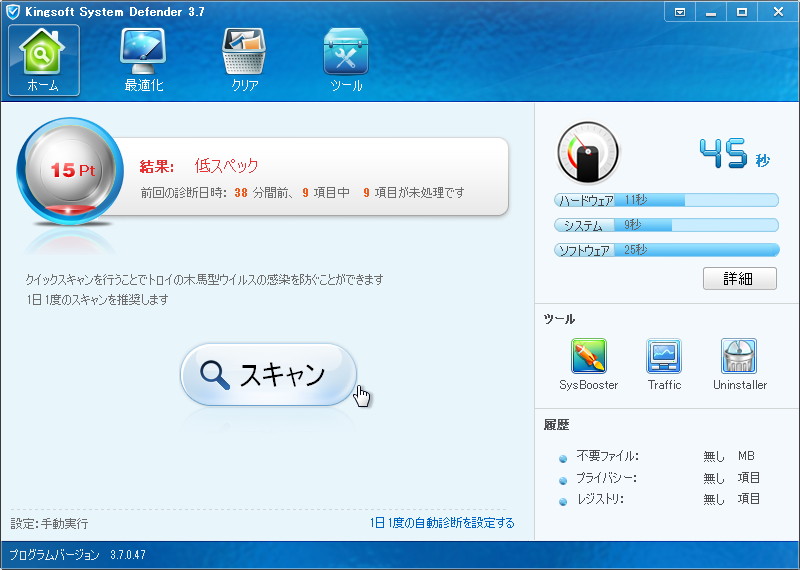Click the プログラムバージョン 3.7.0.47 status text

tap(78, 555)
